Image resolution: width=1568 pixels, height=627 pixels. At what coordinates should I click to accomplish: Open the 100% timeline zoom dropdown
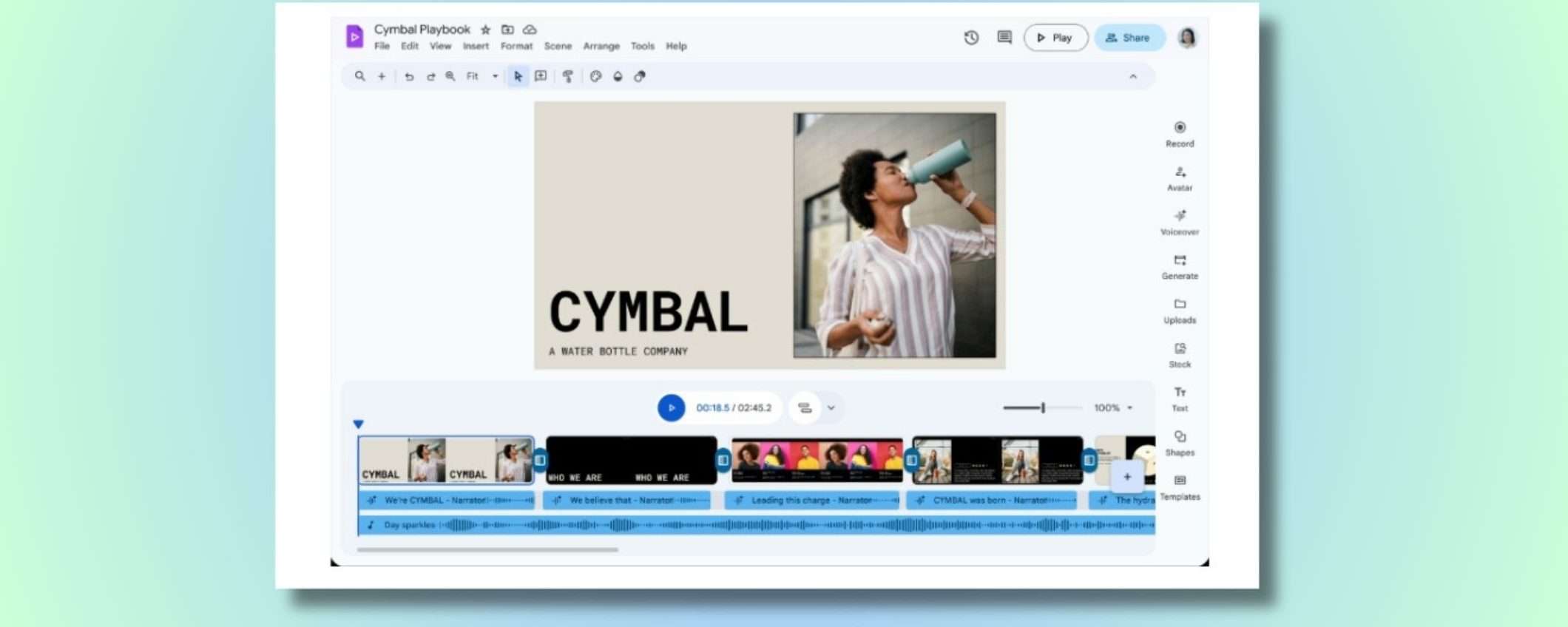click(x=1113, y=408)
